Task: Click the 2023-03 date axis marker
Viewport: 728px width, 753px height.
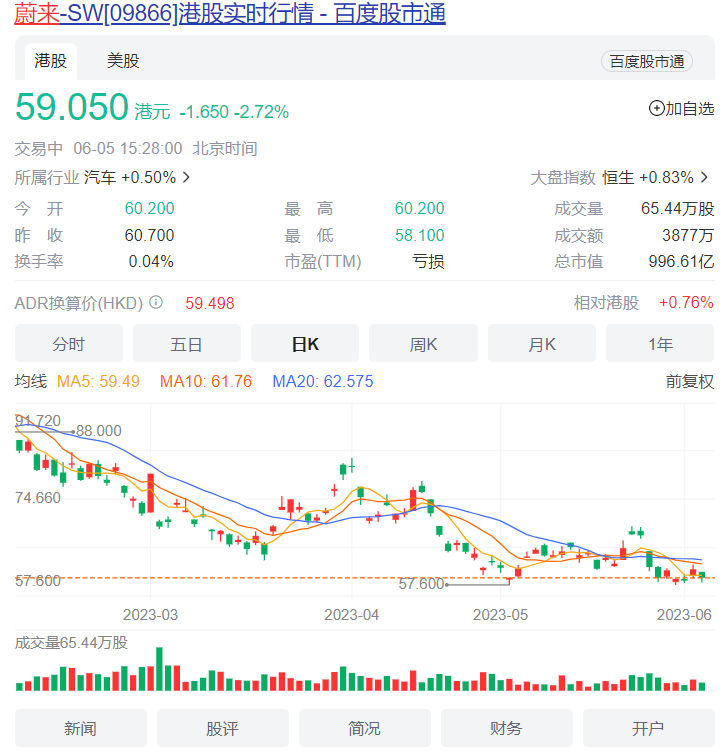Action: pyautogui.click(x=150, y=615)
